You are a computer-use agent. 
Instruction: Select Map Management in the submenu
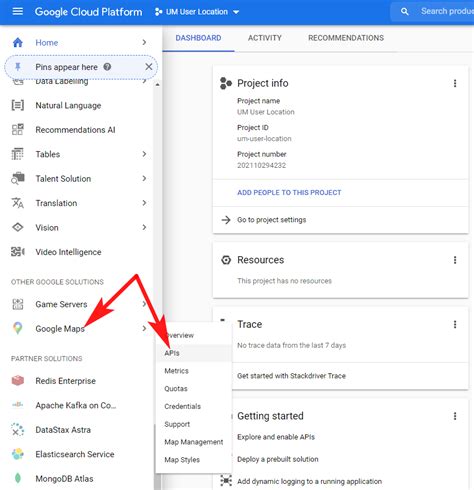pos(194,442)
